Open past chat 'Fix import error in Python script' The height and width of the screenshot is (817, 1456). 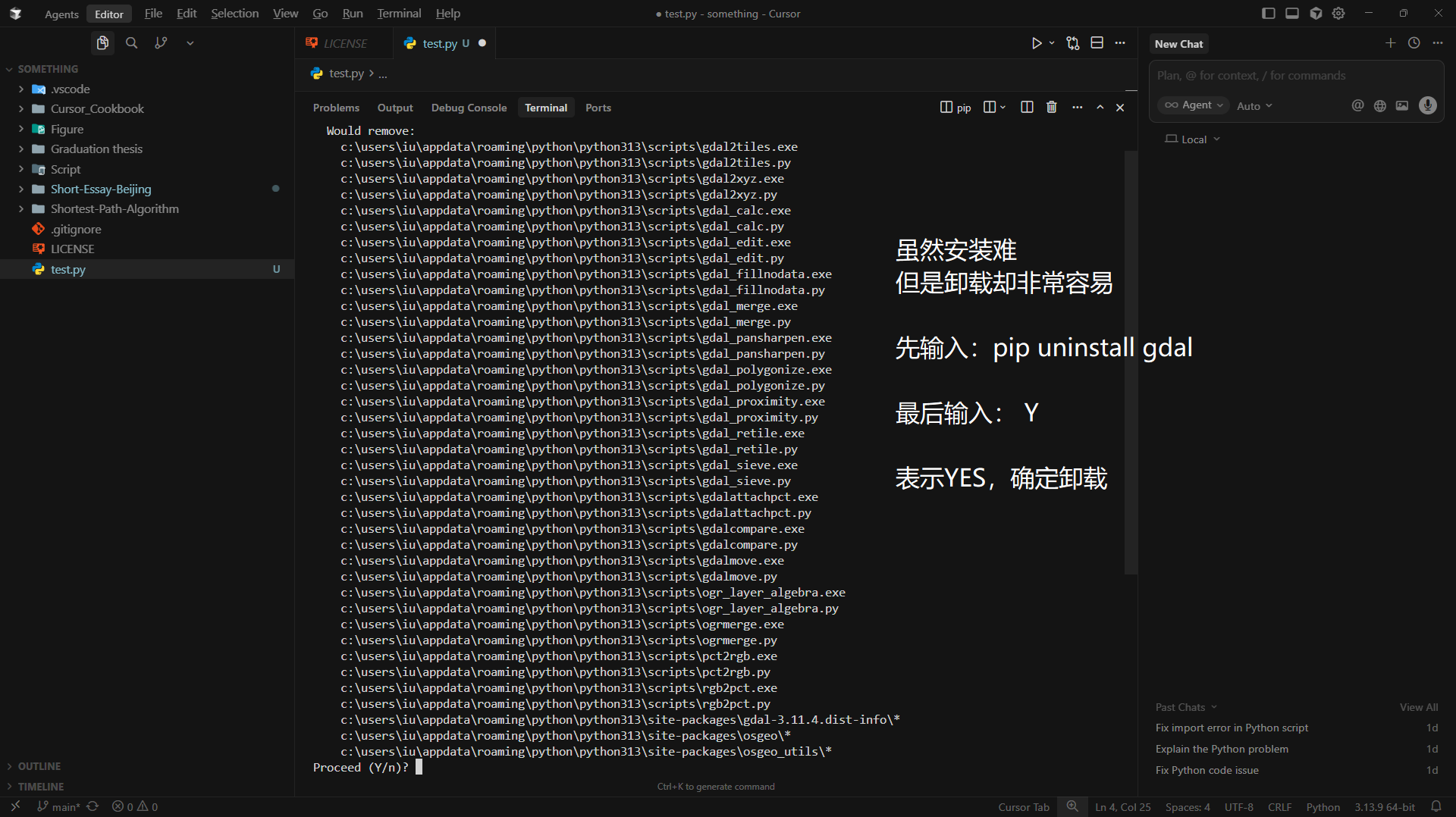tap(1231, 728)
